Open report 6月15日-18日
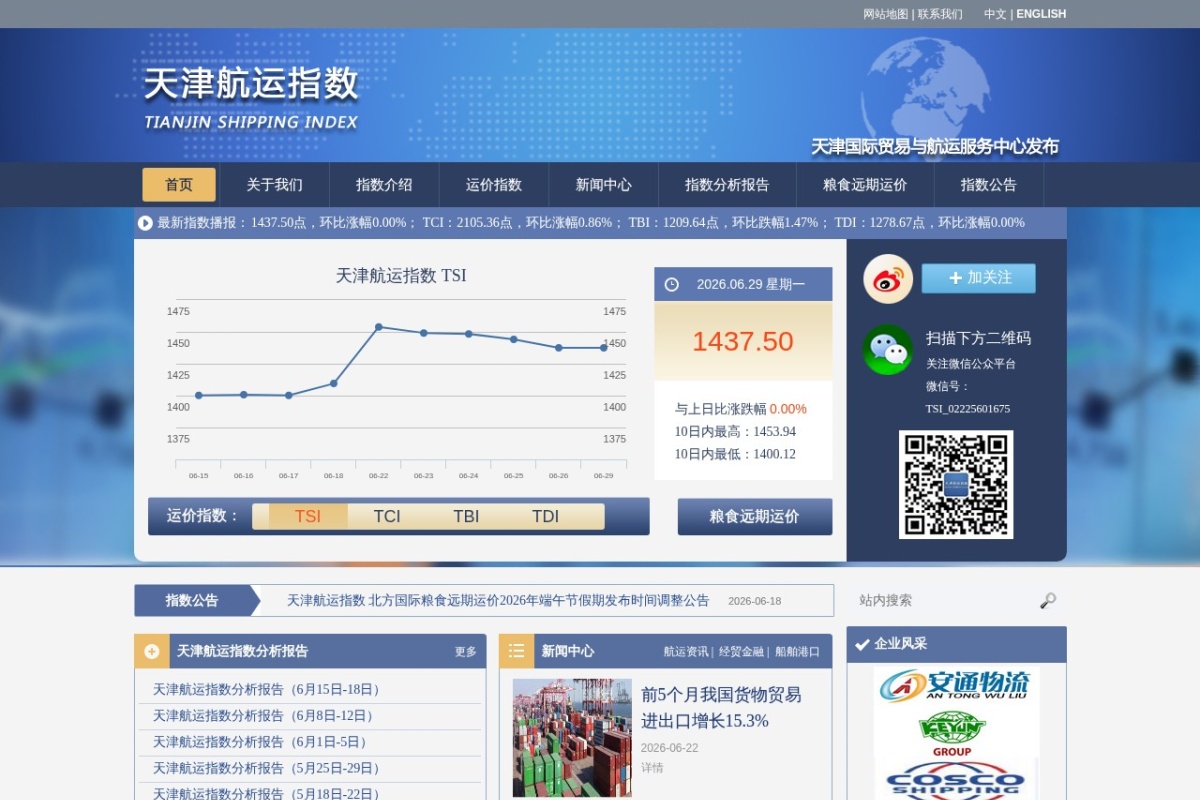The image size is (1200, 800). click(269, 690)
